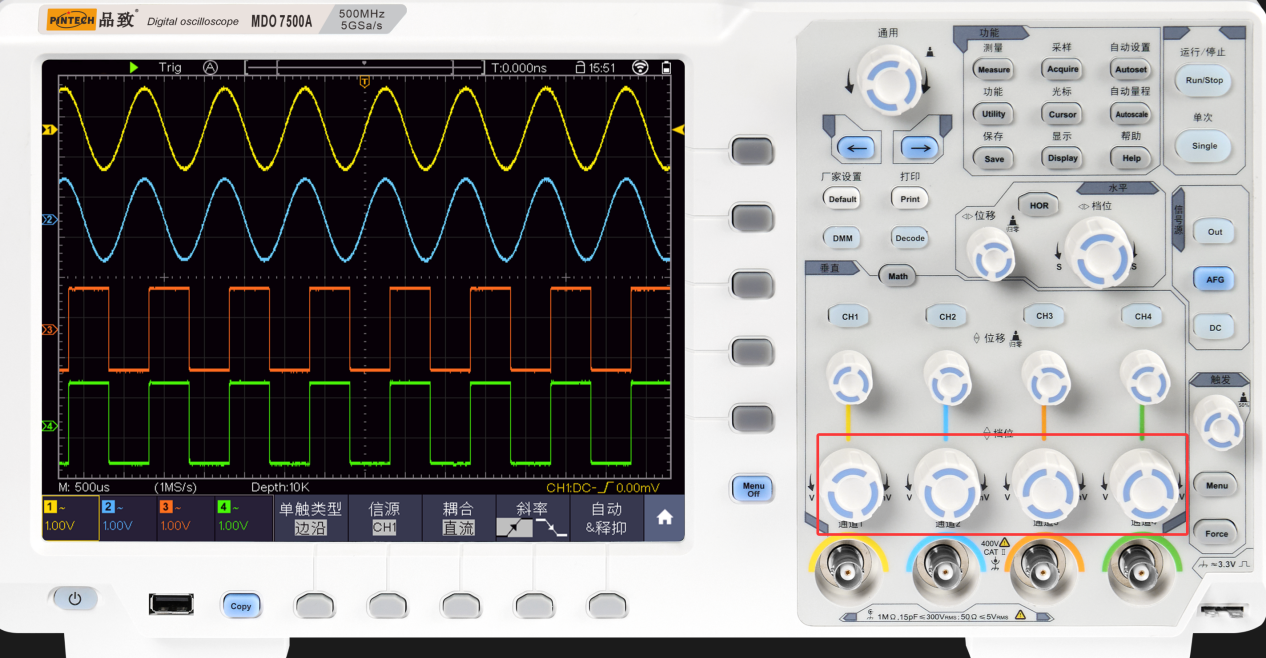Click the WiFi status icon
Image resolution: width=1266 pixels, height=658 pixels.
640,68
